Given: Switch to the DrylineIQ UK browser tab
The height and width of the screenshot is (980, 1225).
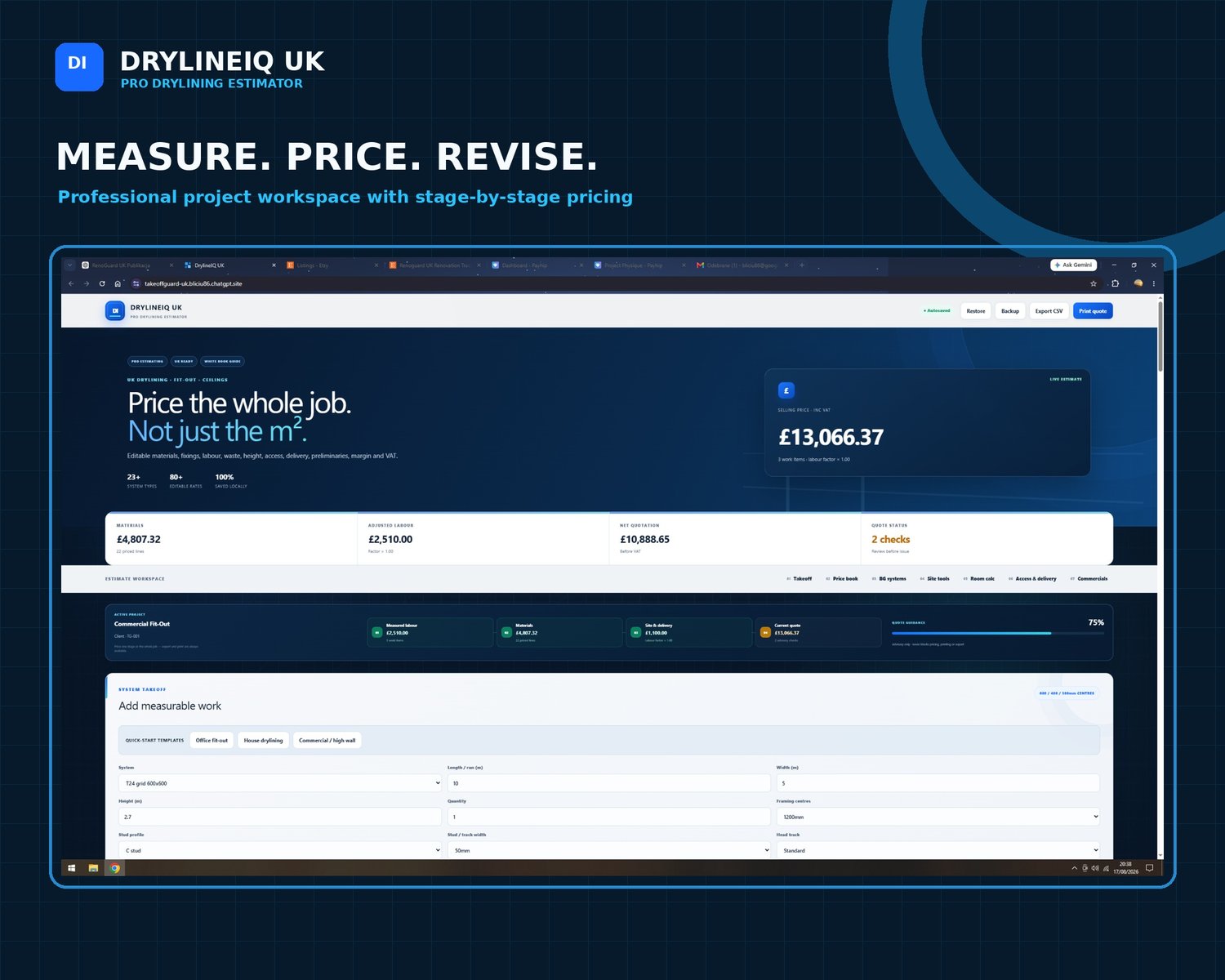Looking at the screenshot, I should tap(230, 265).
